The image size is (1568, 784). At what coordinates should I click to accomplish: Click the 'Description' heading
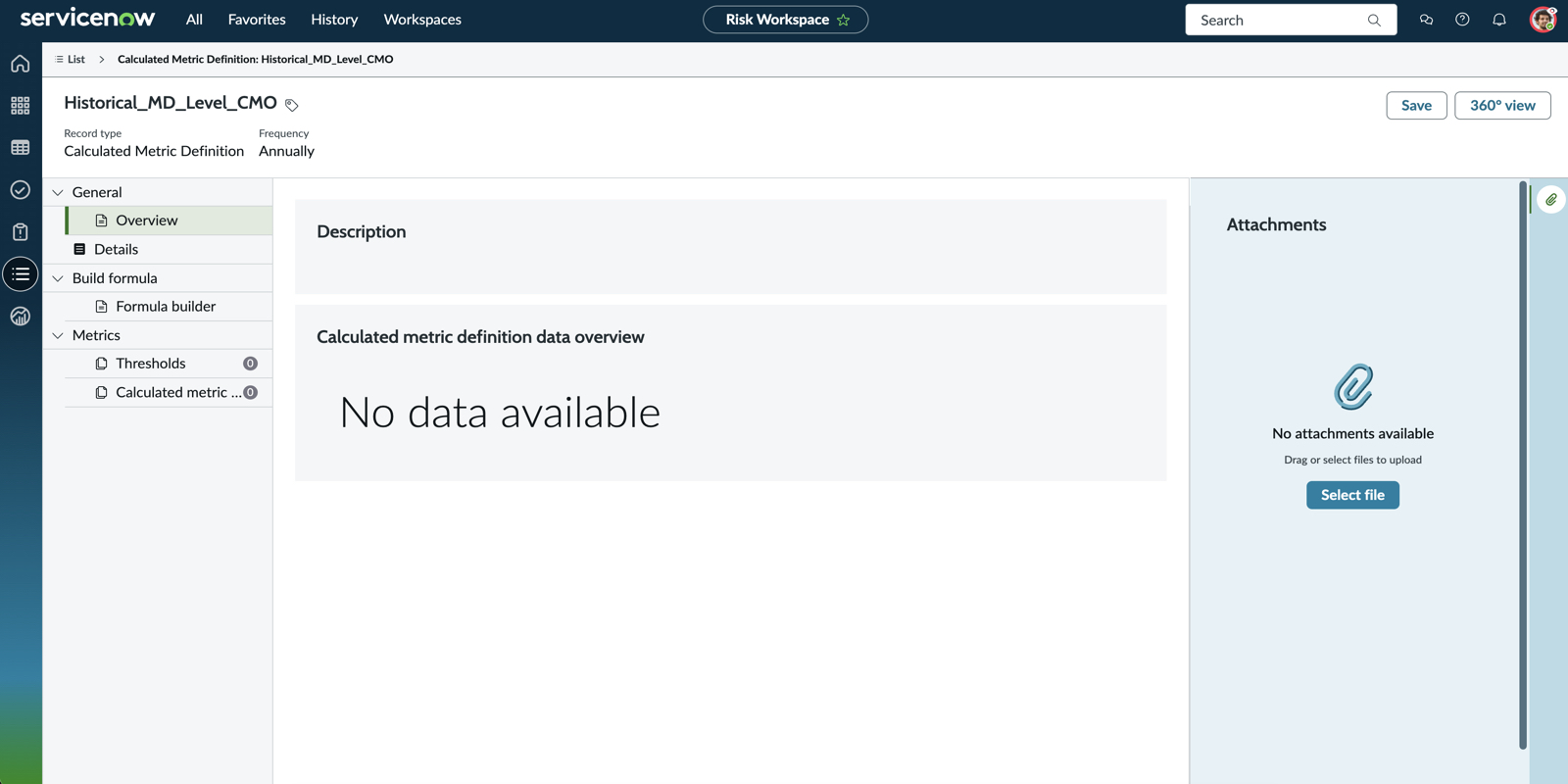coord(361,232)
